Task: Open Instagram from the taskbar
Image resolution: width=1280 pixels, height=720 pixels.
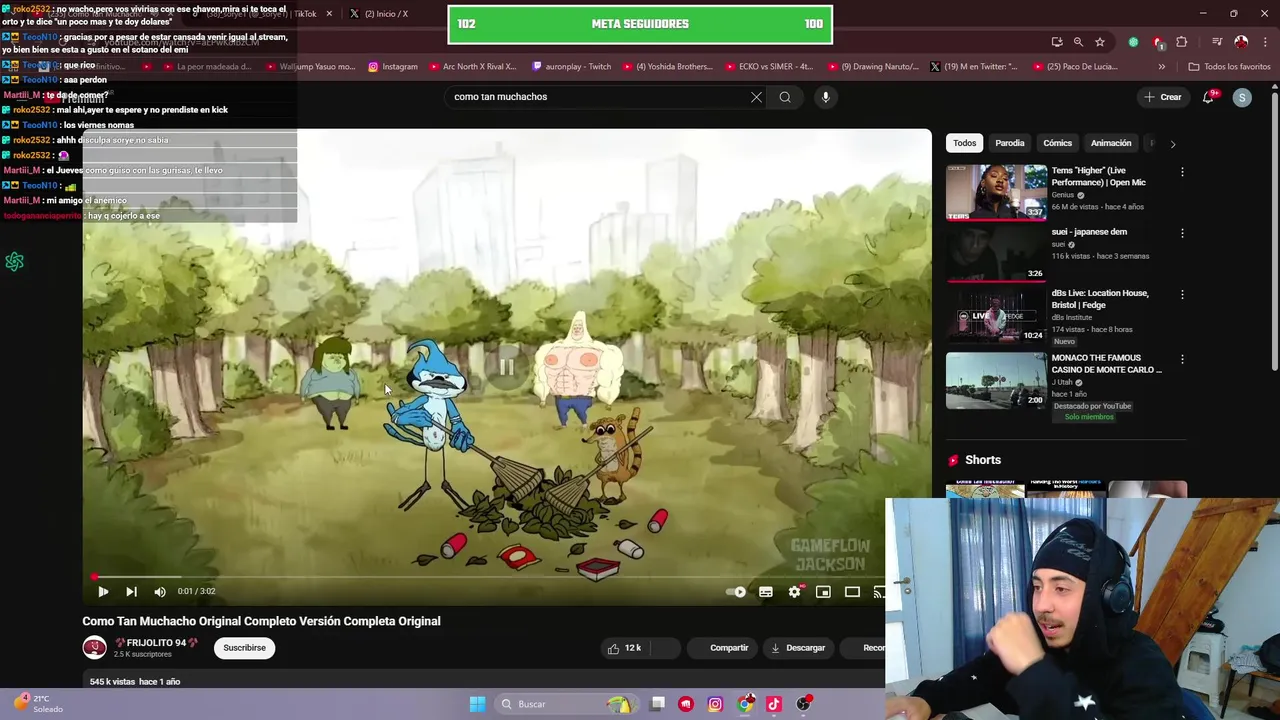Action: click(715, 704)
